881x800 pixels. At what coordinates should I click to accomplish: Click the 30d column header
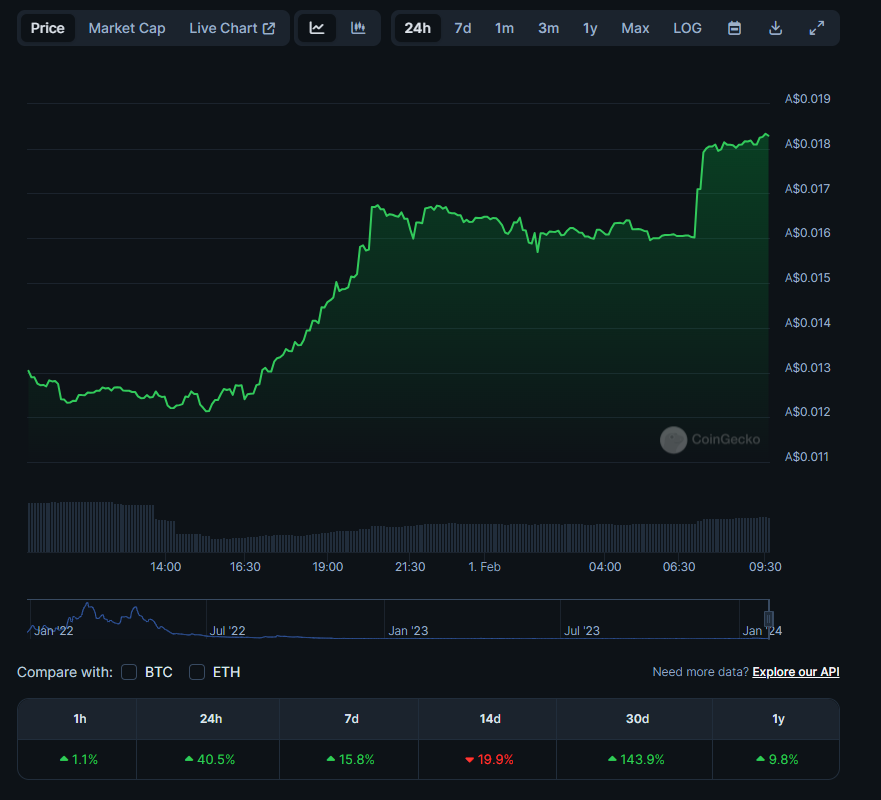pos(637,719)
